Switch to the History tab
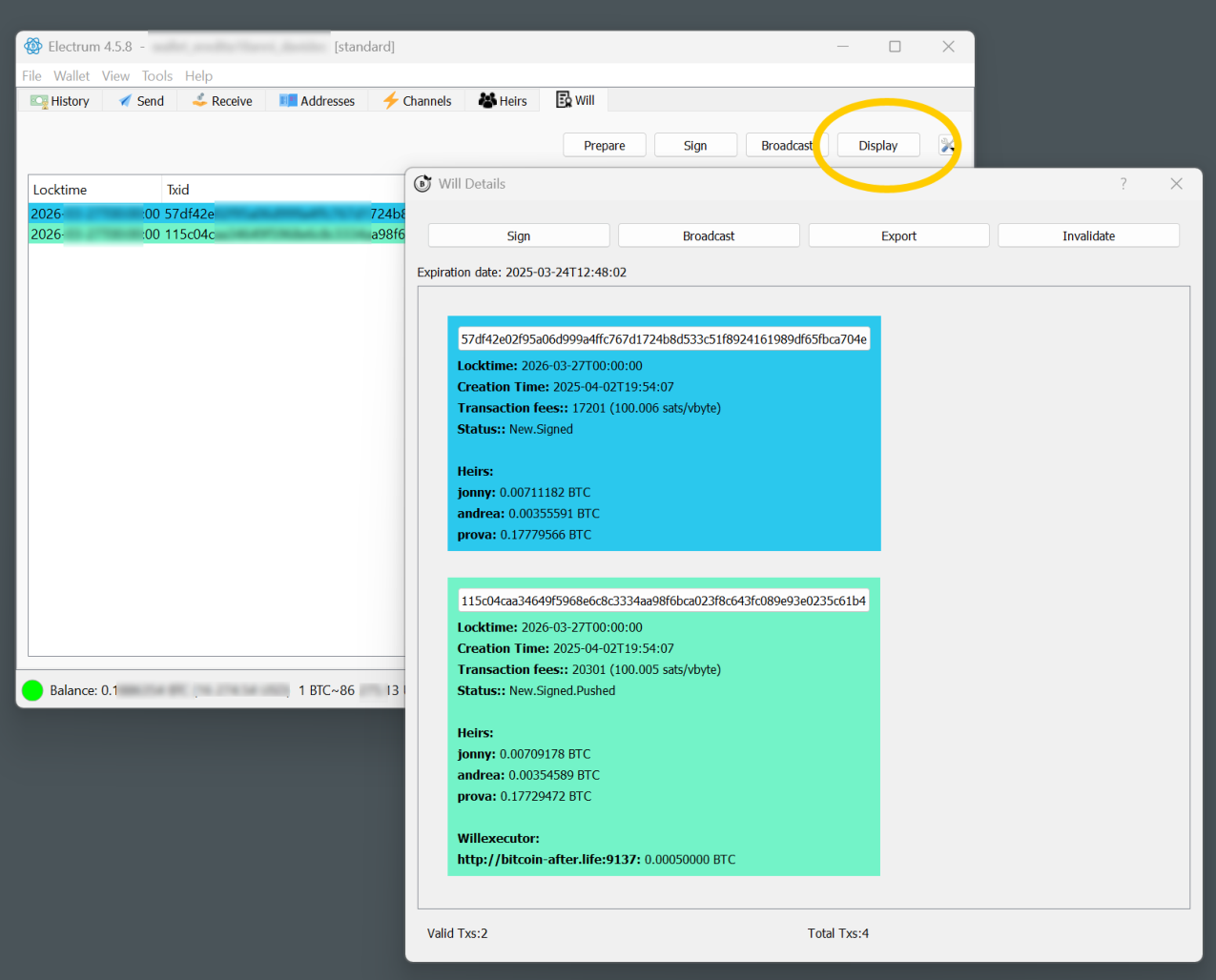Viewport: 1216px width, 980px height. [x=60, y=100]
